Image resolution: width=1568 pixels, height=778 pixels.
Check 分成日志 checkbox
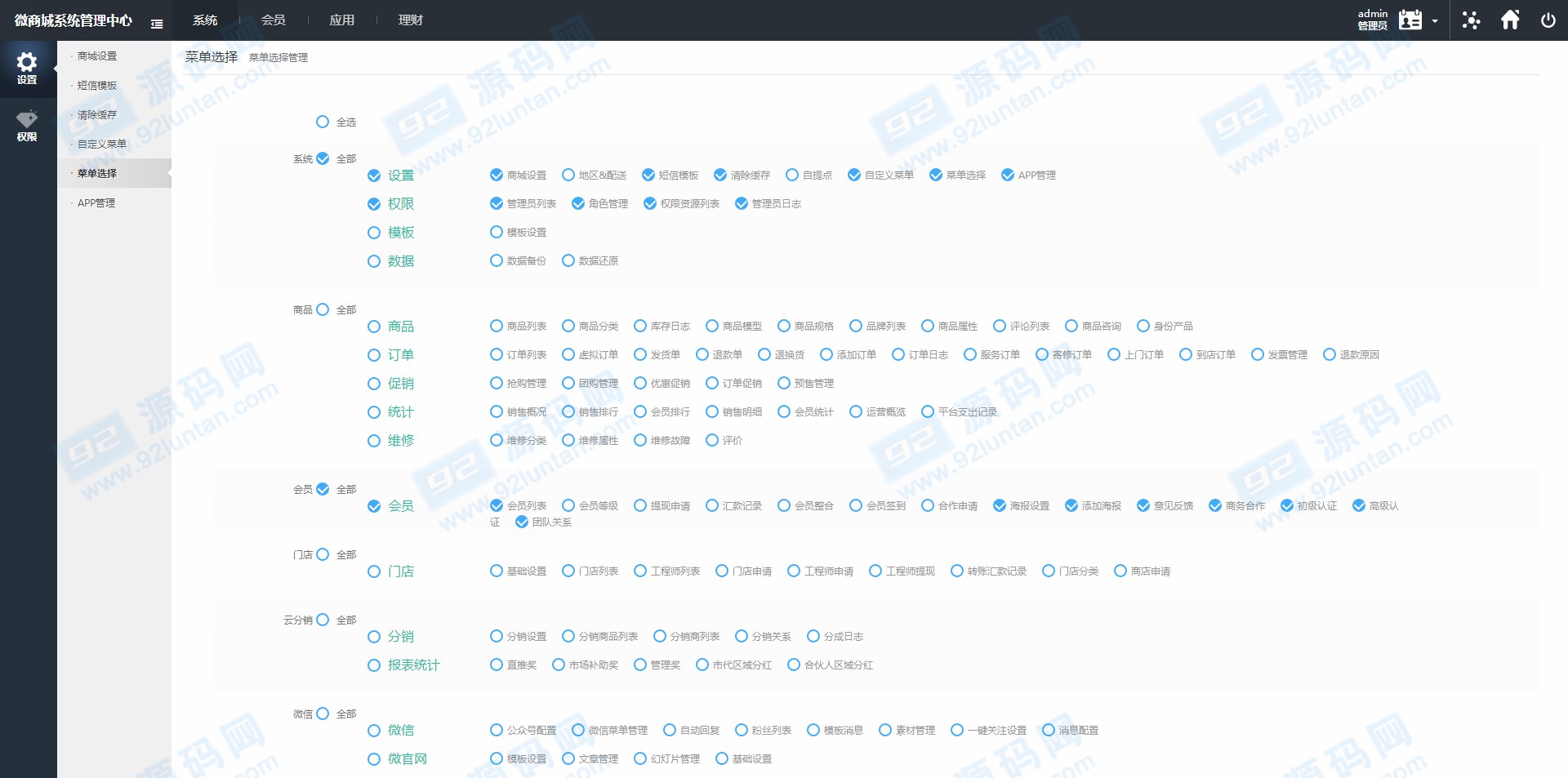tap(813, 637)
